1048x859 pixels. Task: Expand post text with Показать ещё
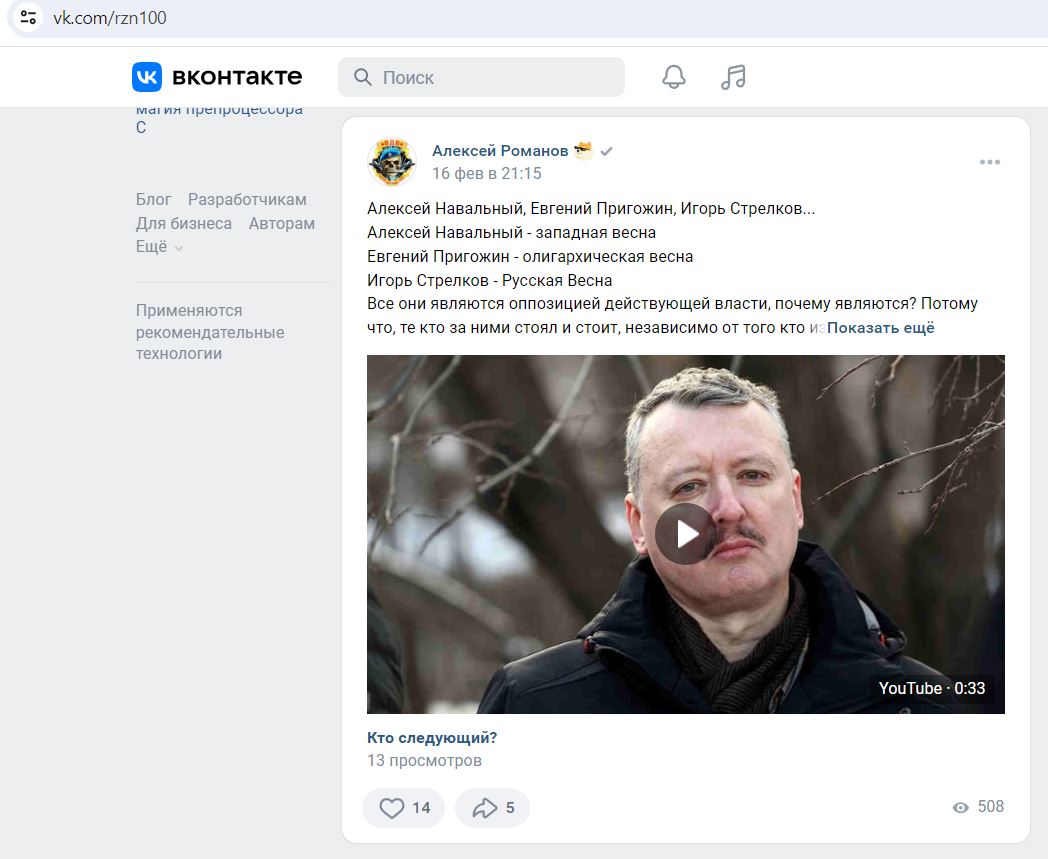[880, 328]
